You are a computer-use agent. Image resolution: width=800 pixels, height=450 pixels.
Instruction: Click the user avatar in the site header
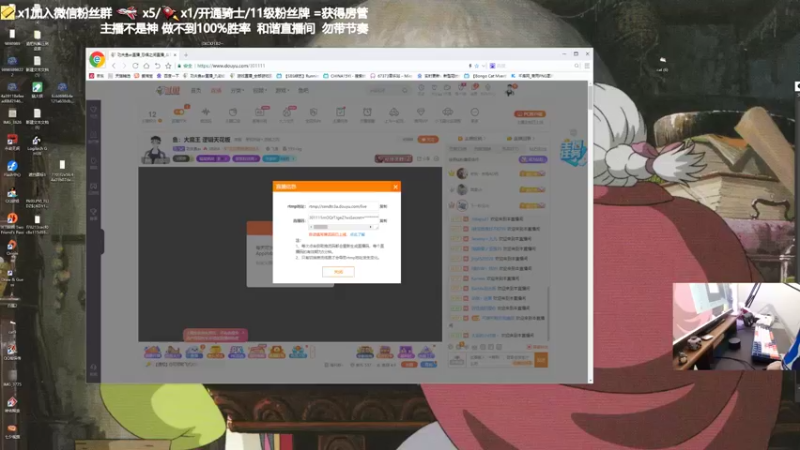click(x=510, y=91)
